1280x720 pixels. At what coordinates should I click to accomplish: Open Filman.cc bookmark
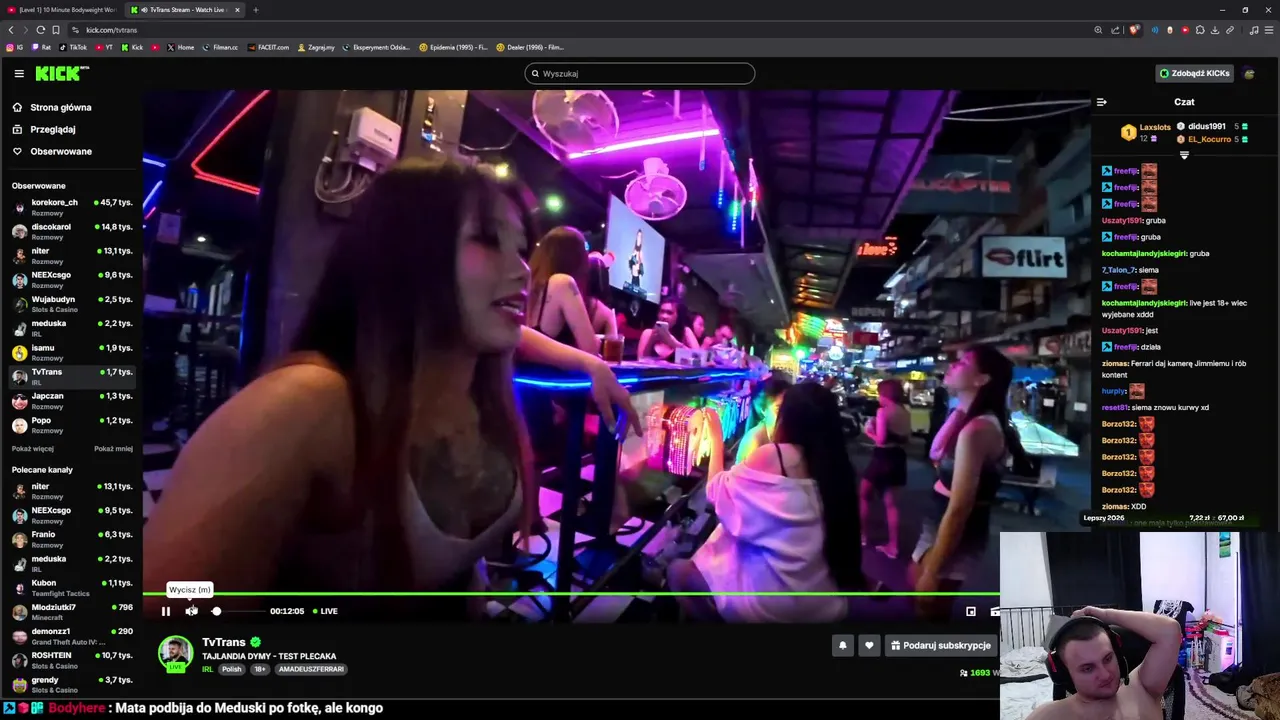click(221, 47)
